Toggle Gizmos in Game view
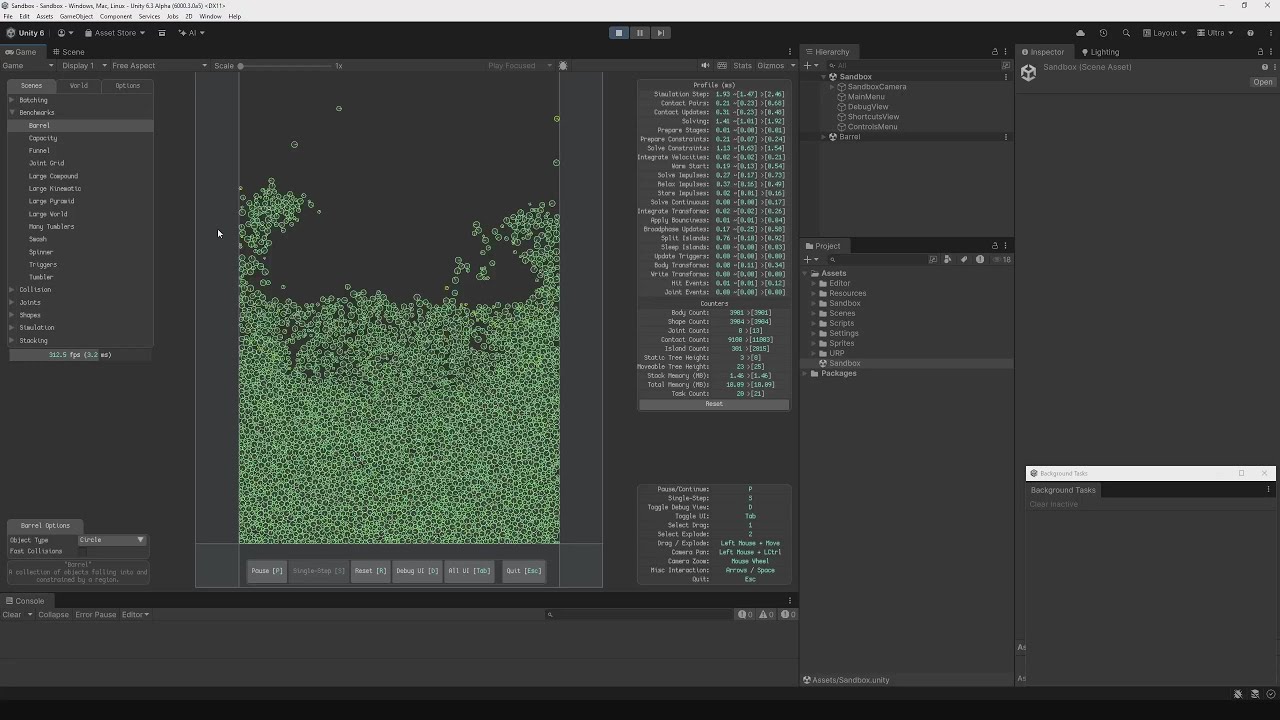The image size is (1280, 720). tap(771, 66)
